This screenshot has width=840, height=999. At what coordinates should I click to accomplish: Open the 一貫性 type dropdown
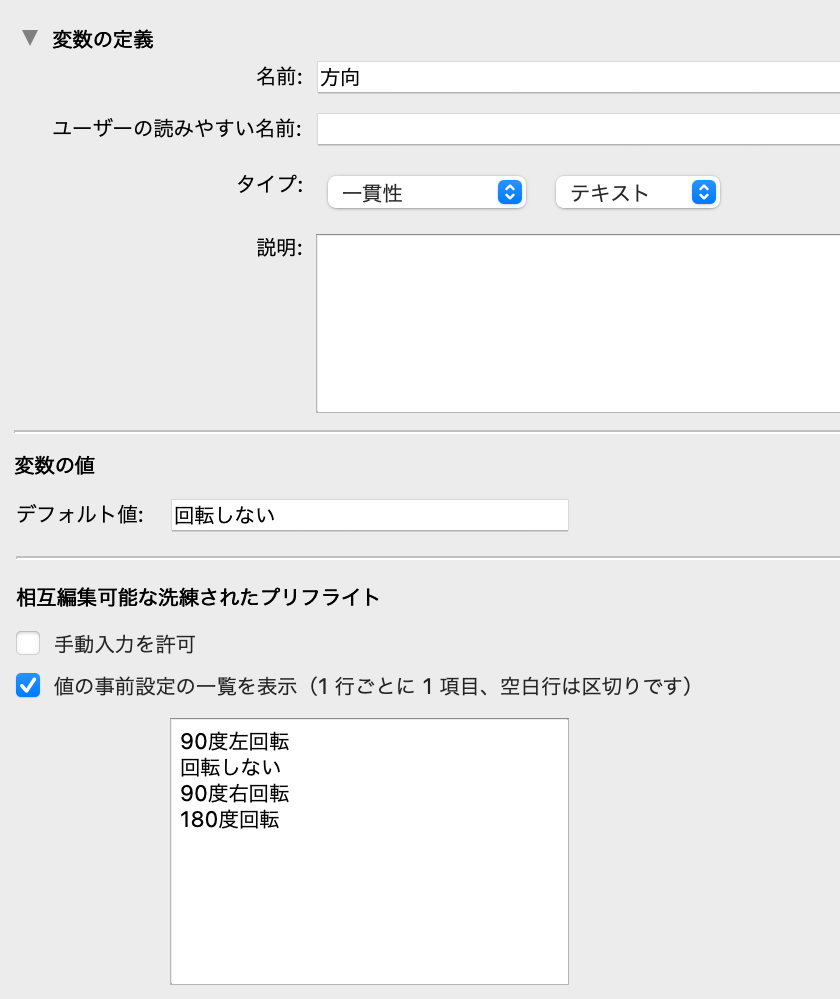(x=426, y=192)
